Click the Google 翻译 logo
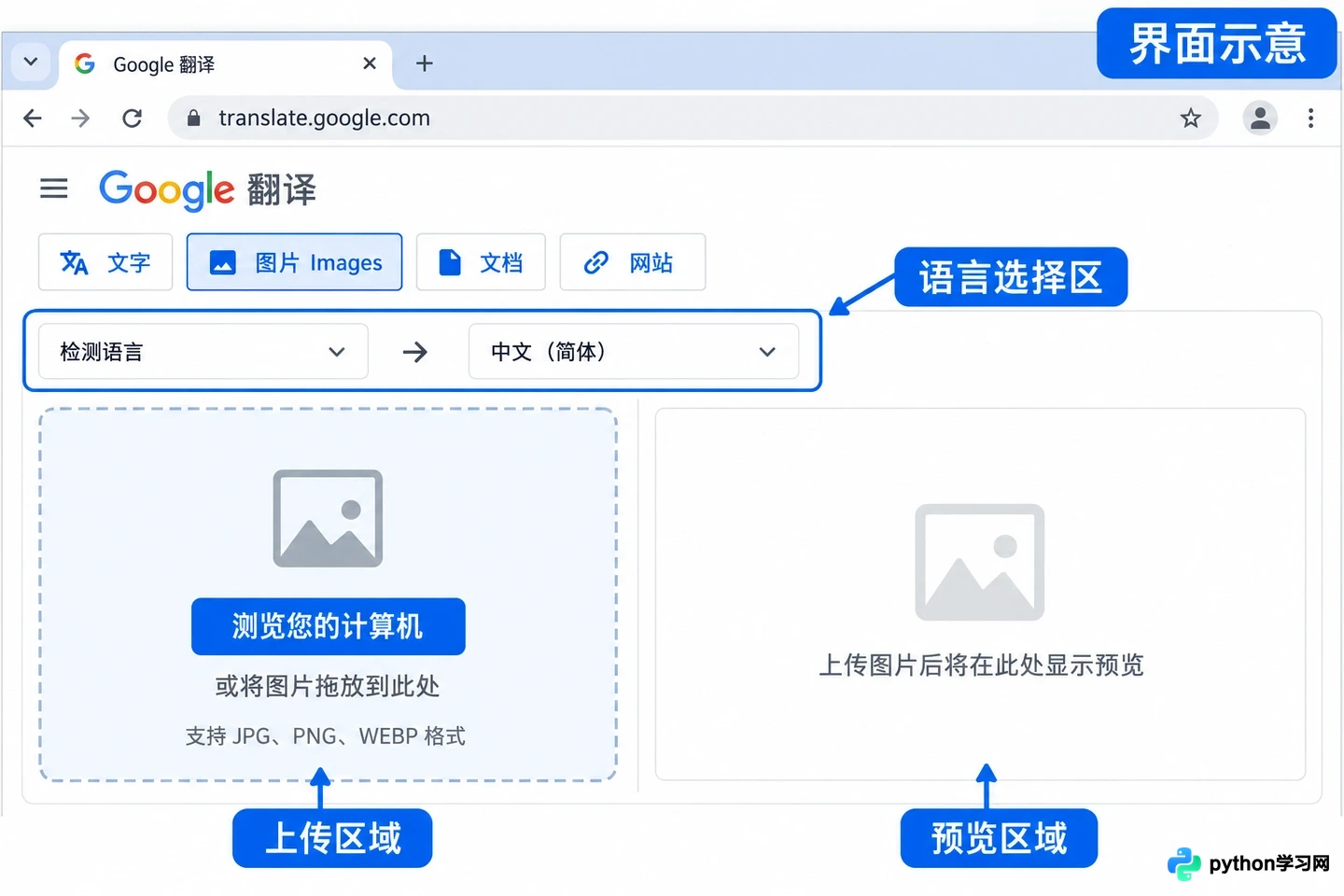The image size is (1344, 896). point(208,190)
